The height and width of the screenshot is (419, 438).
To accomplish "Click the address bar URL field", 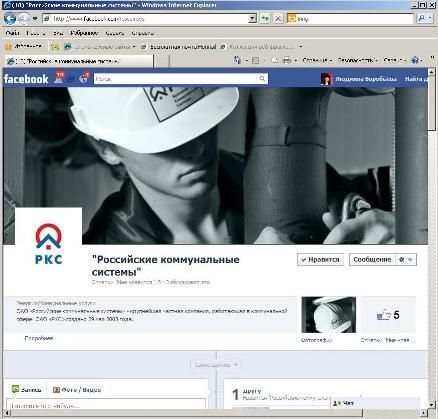I will [x=146, y=19].
